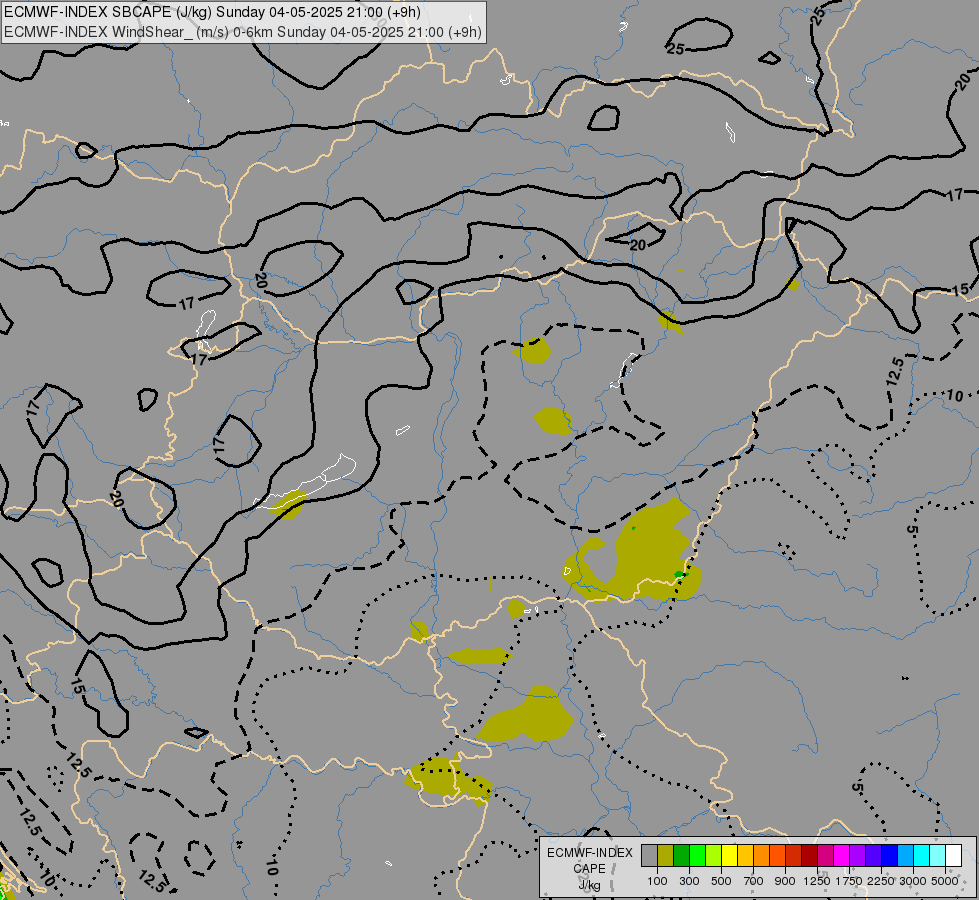Select the dark green legend swatch

(681, 855)
